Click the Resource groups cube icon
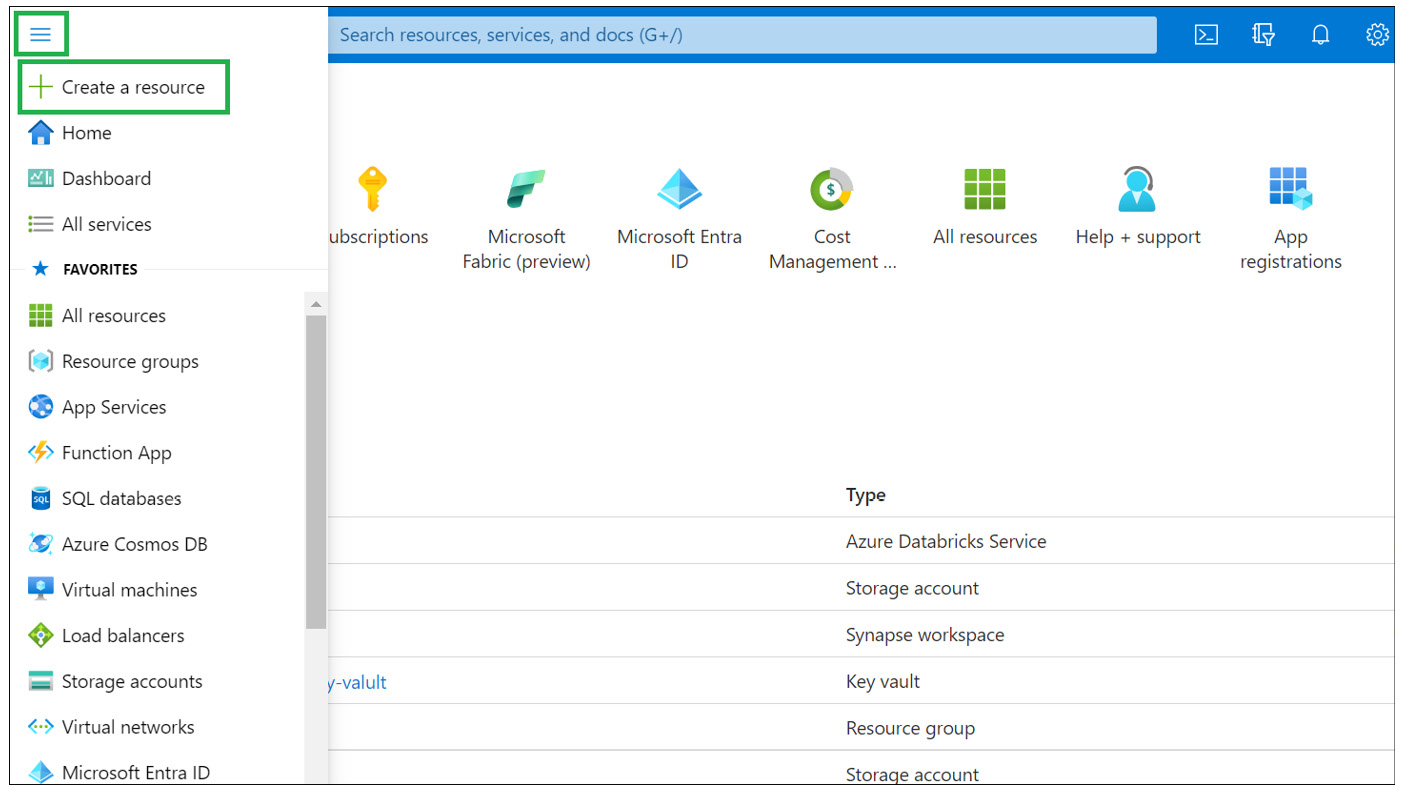Screen dimensions: 1405x790 (x=41, y=362)
